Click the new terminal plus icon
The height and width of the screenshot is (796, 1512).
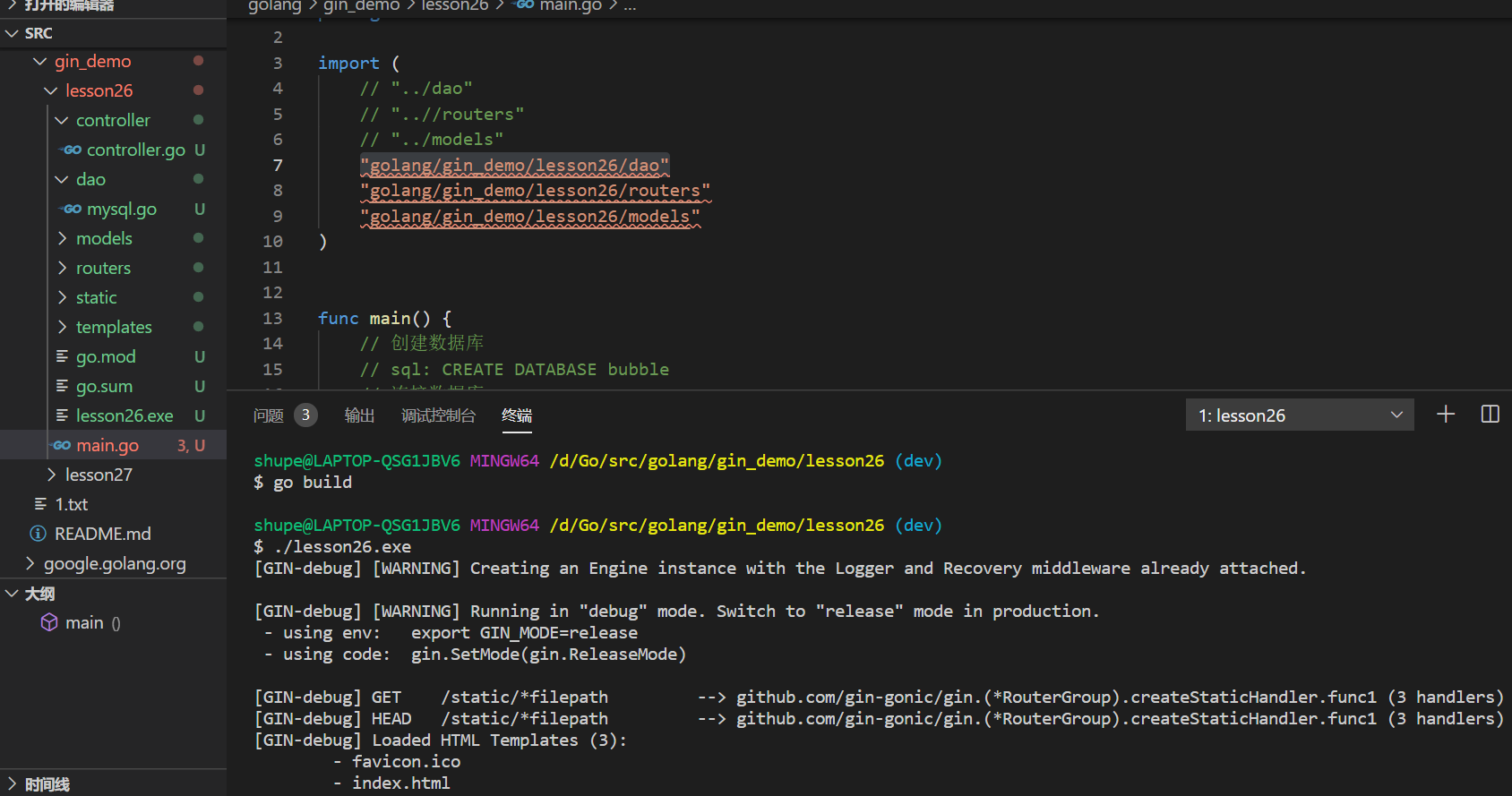tap(1445, 415)
